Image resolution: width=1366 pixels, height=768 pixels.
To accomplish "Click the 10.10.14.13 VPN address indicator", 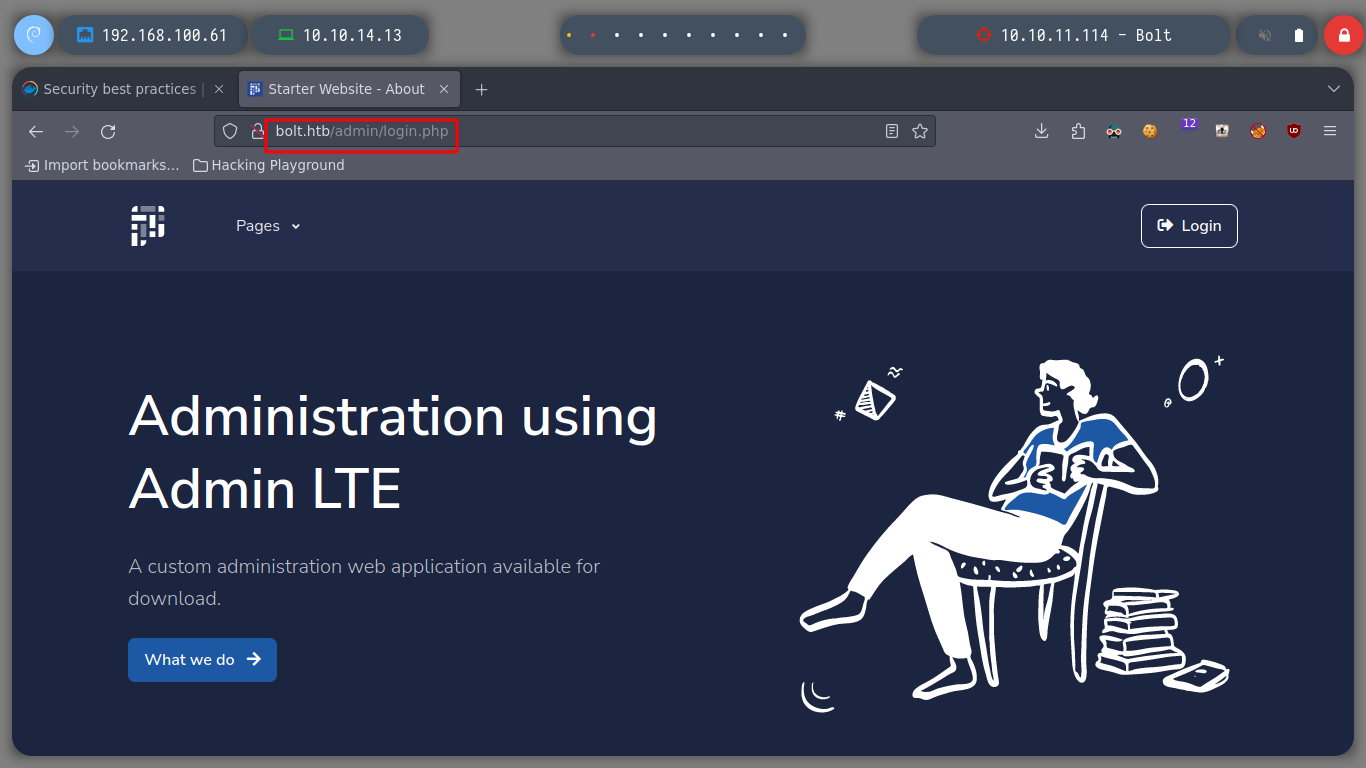I will pos(340,35).
